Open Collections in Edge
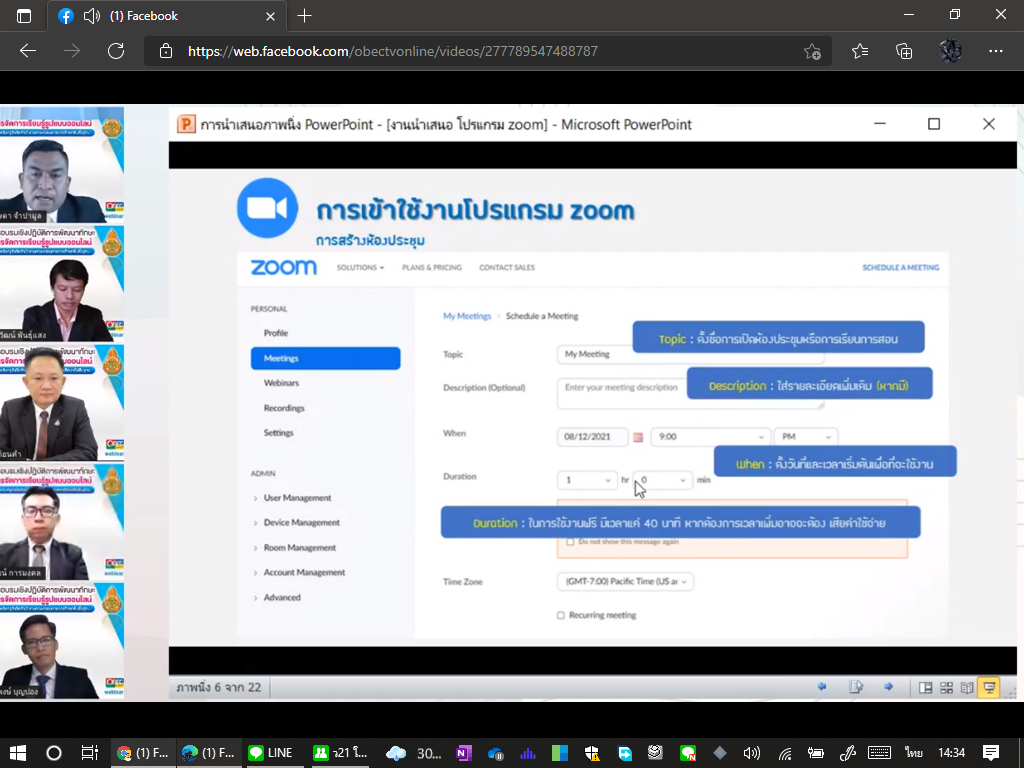The width and height of the screenshot is (1024, 768). 904,51
